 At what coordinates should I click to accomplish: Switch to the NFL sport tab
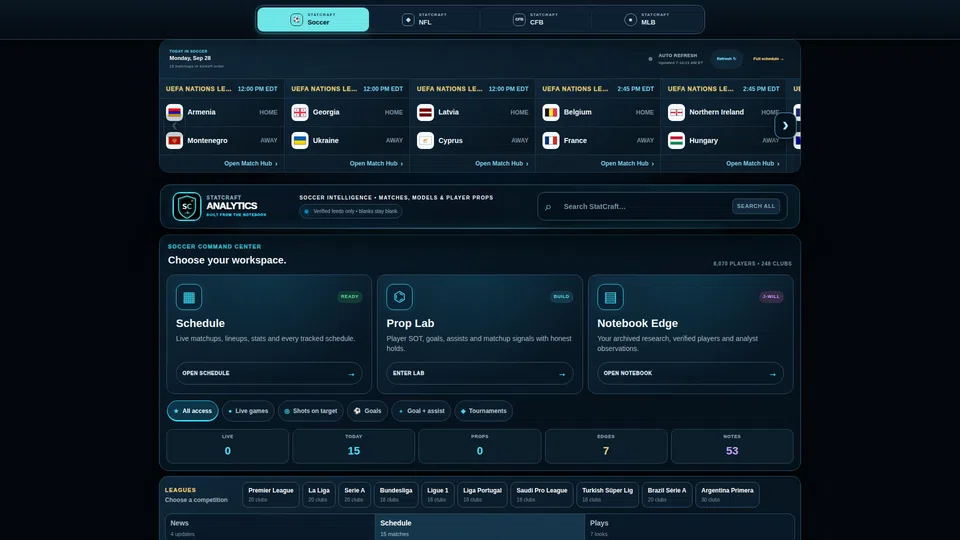pyautogui.click(x=424, y=20)
